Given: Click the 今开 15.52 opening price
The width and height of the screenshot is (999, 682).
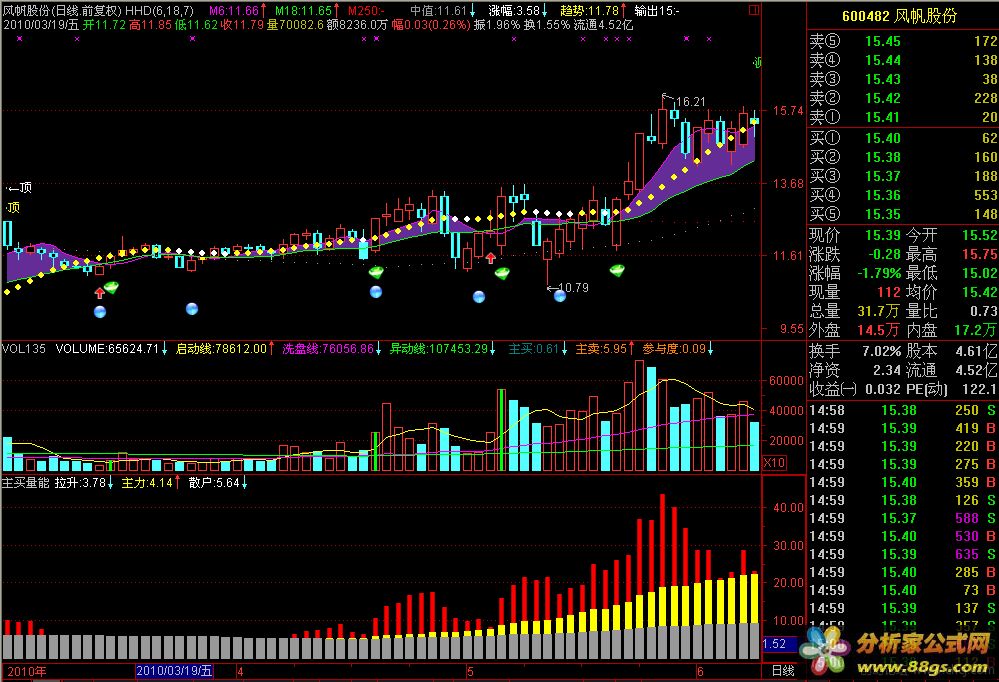Looking at the screenshot, I should click(951, 235).
